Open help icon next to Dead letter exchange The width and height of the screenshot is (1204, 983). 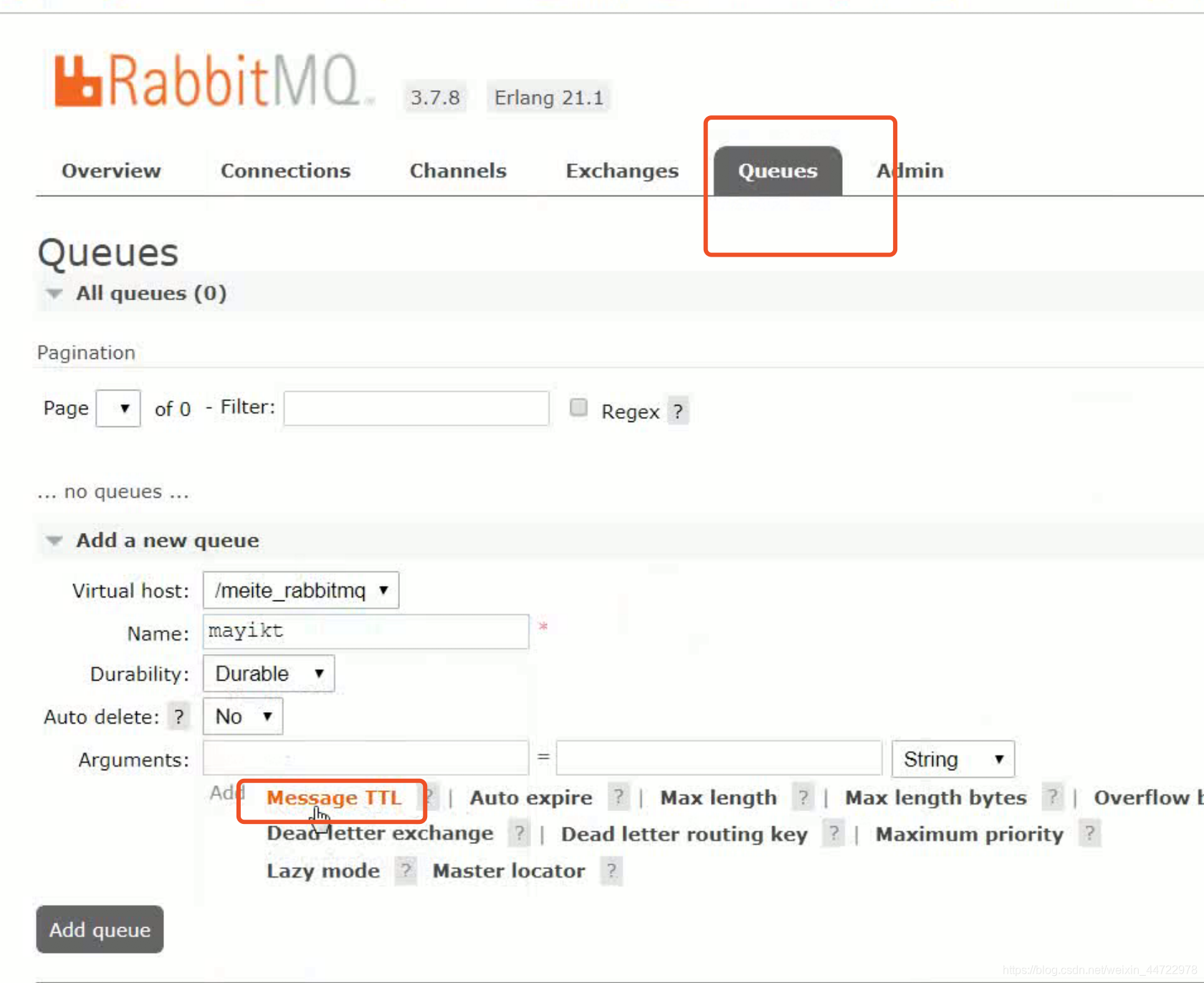click(520, 833)
